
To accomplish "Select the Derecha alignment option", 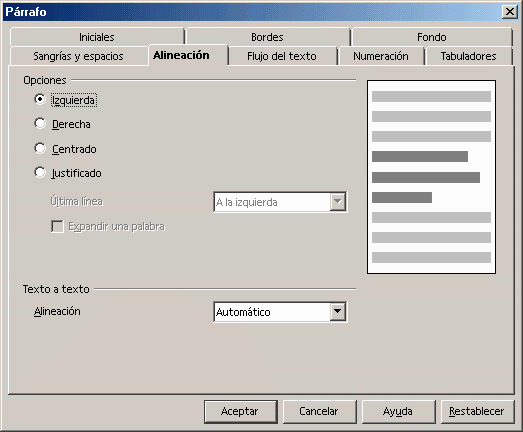I will click(x=40, y=123).
